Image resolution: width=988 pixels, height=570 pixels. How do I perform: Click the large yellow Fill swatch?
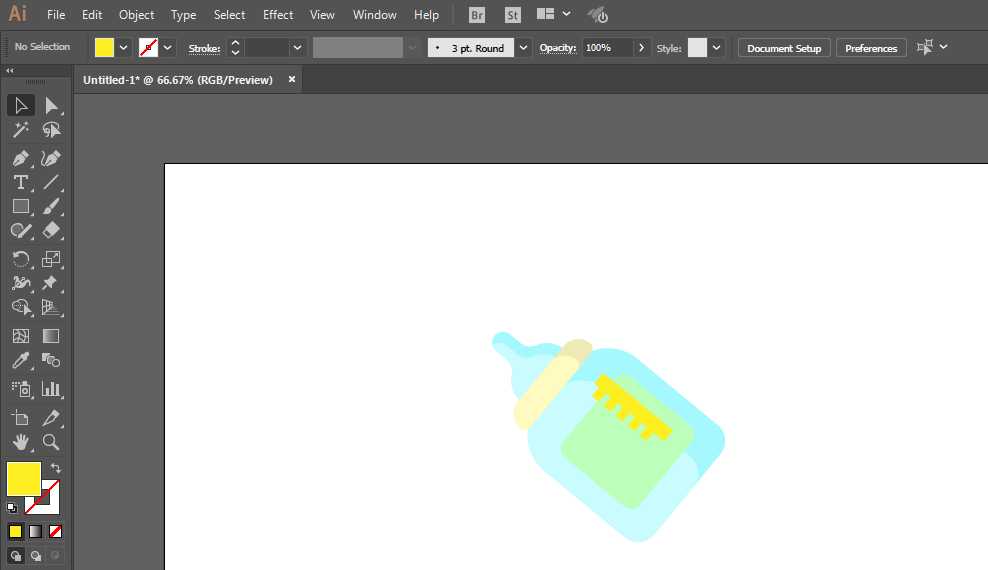[x=23, y=478]
